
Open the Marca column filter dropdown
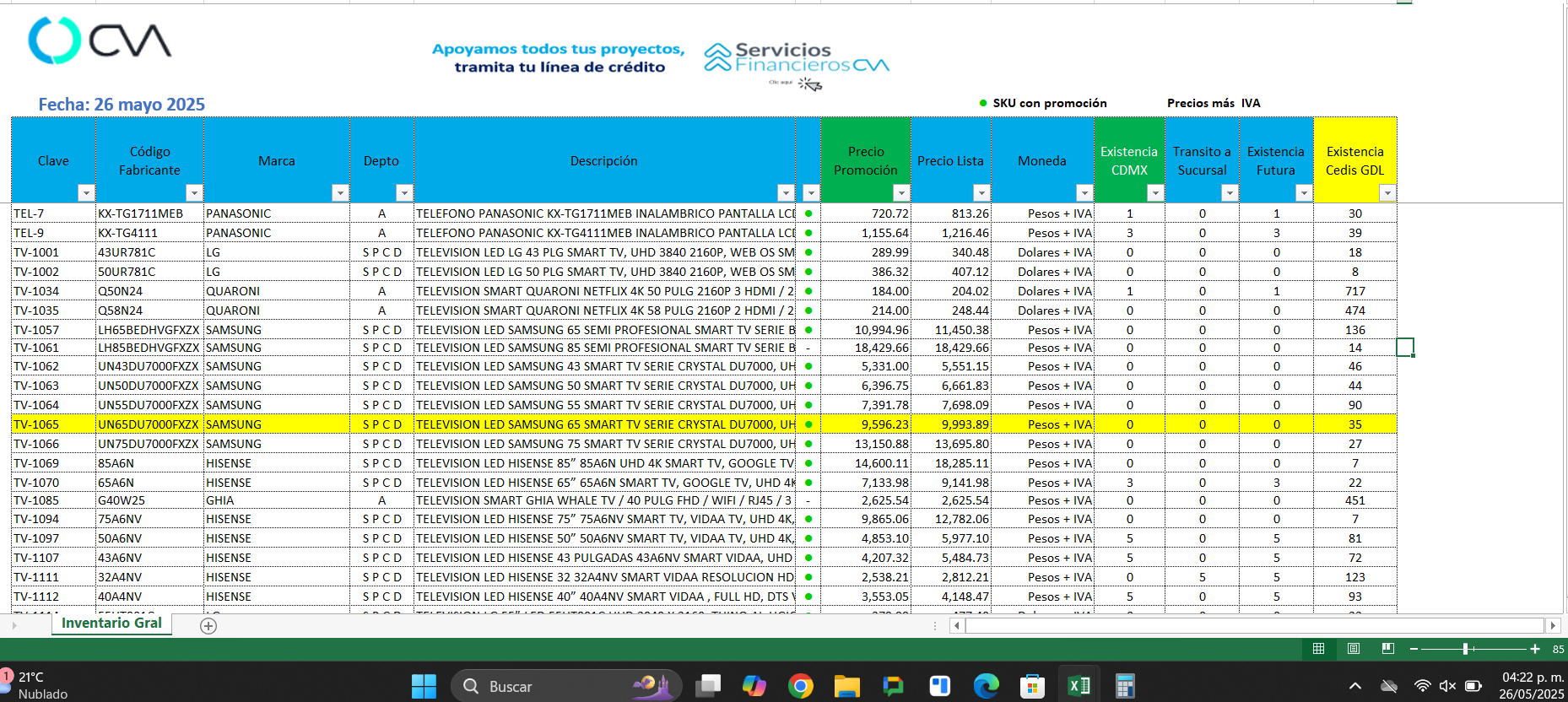pyautogui.click(x=340, y=193)
